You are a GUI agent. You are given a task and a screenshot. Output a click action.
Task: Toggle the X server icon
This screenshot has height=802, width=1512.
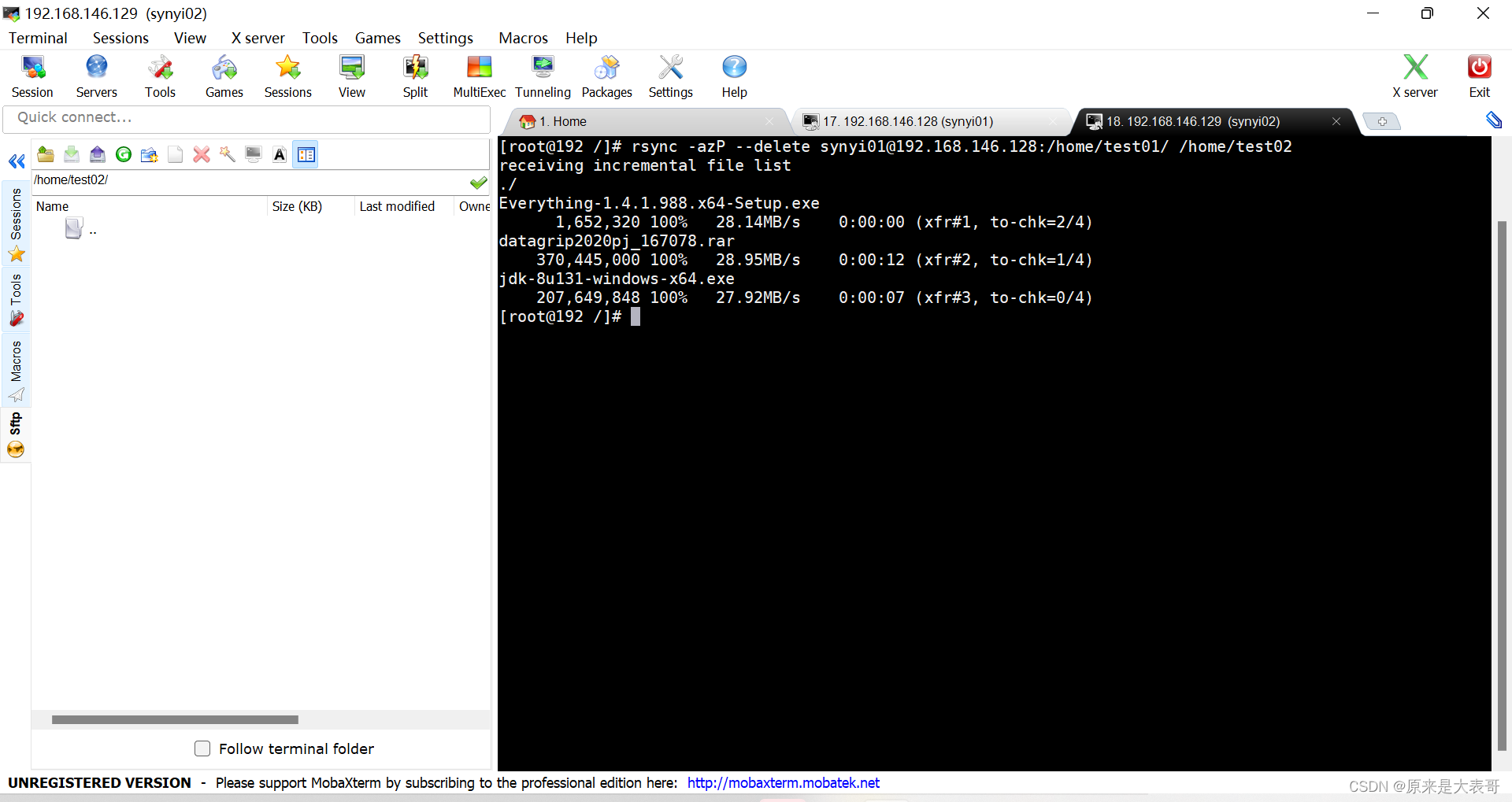point(1414,76)
